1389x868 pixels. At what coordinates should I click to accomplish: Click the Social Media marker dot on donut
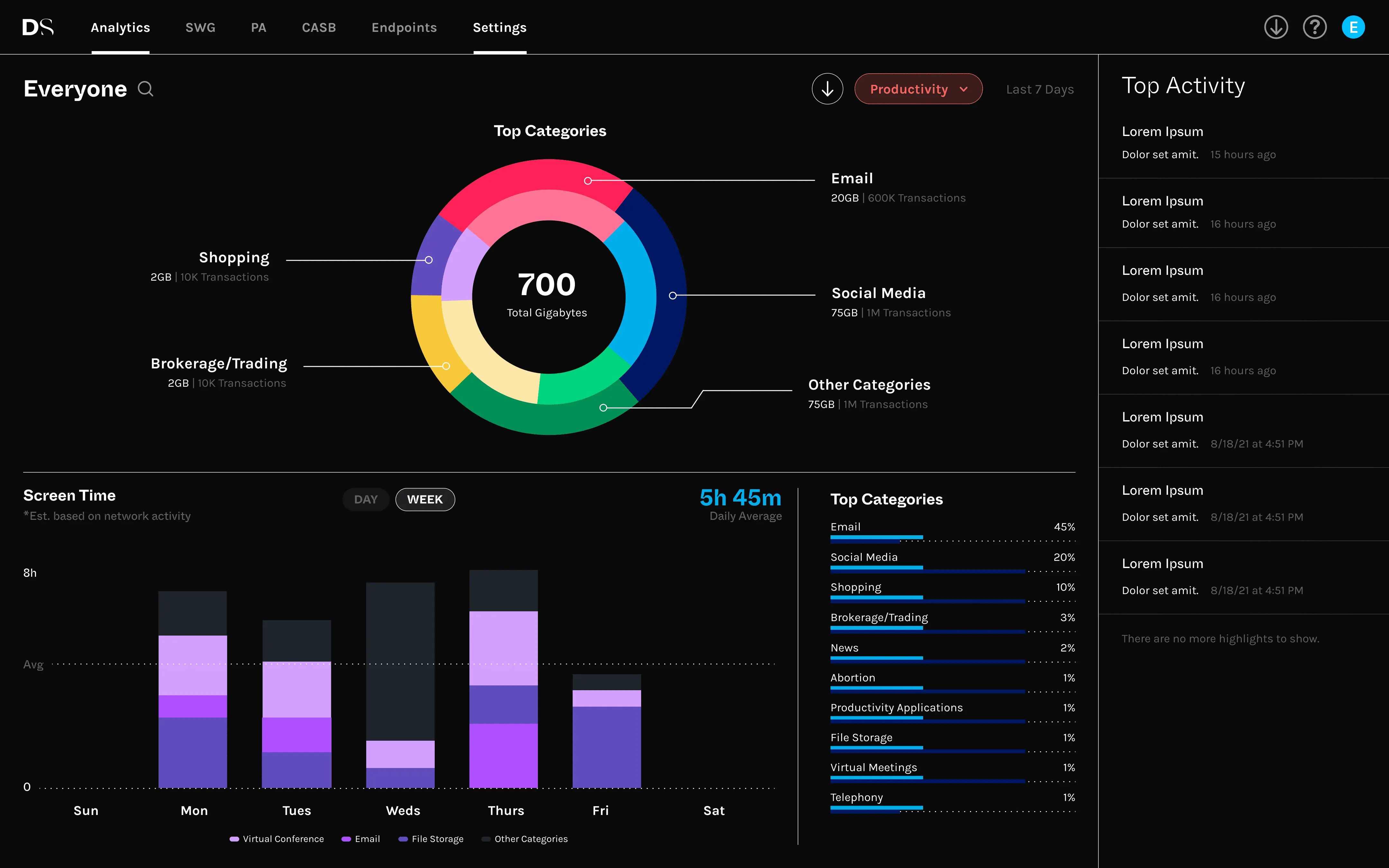673,296
